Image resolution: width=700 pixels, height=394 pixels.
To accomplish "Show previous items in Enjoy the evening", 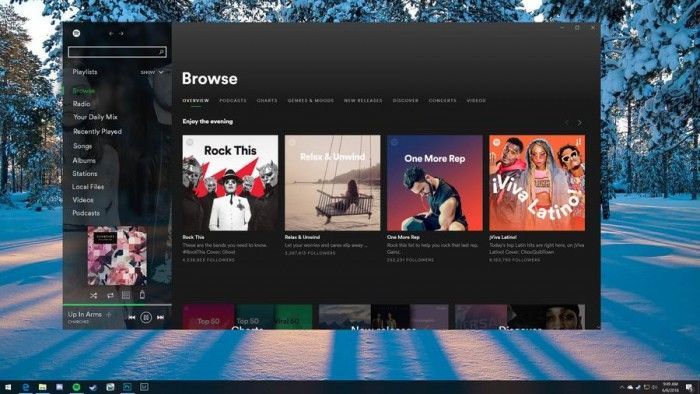I will [567, 122].
